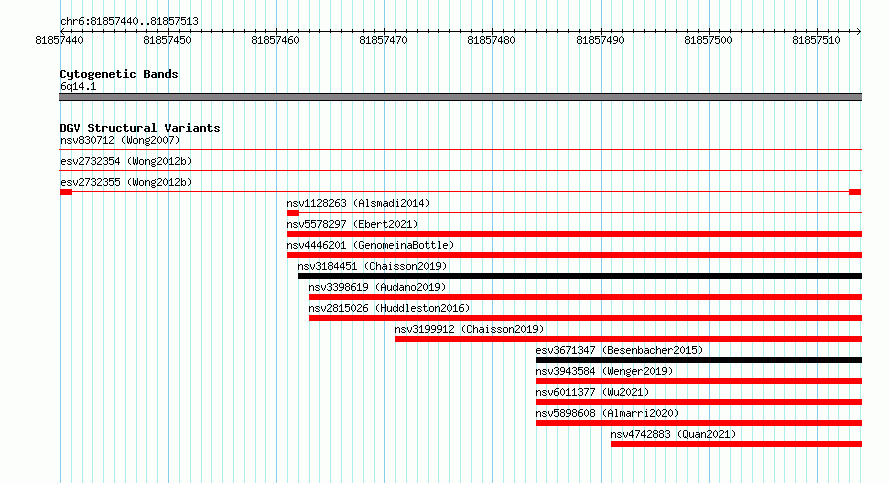The width and height of the screenshot is (890, 483).
Task: Select the nsv4742883 (Quan2021) label
Action: [673, 434]
